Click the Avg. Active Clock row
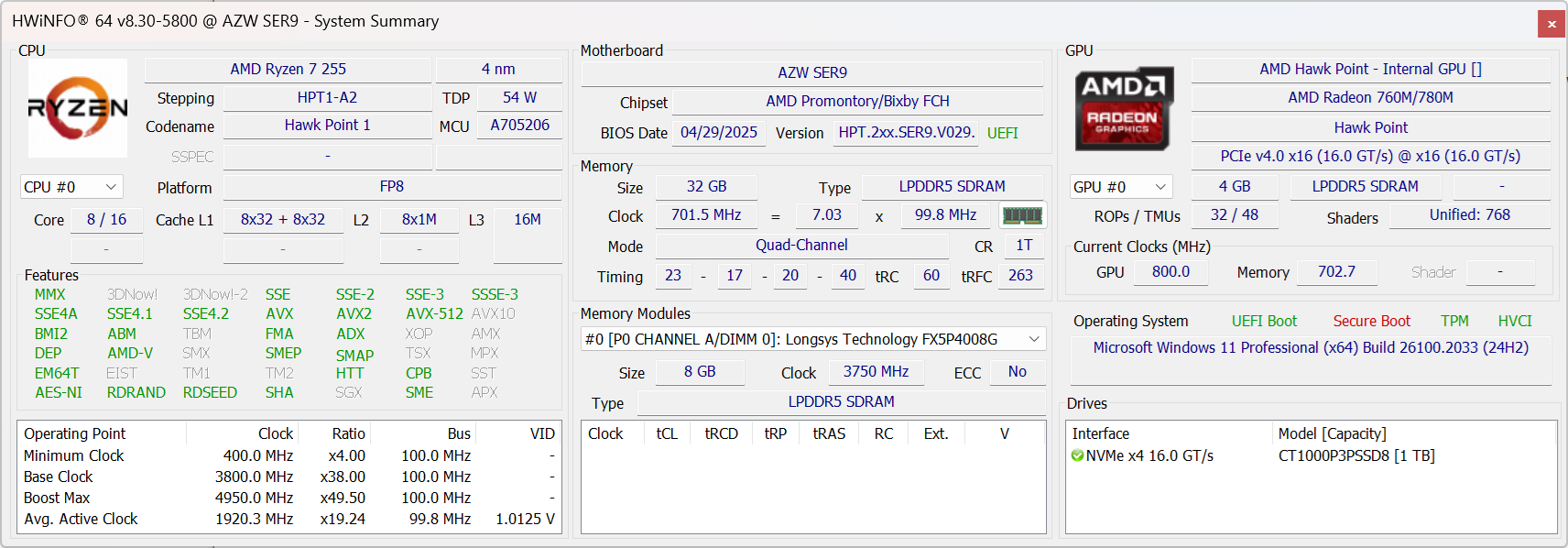Screen dimensions: 1568x548 click(289, 519)
